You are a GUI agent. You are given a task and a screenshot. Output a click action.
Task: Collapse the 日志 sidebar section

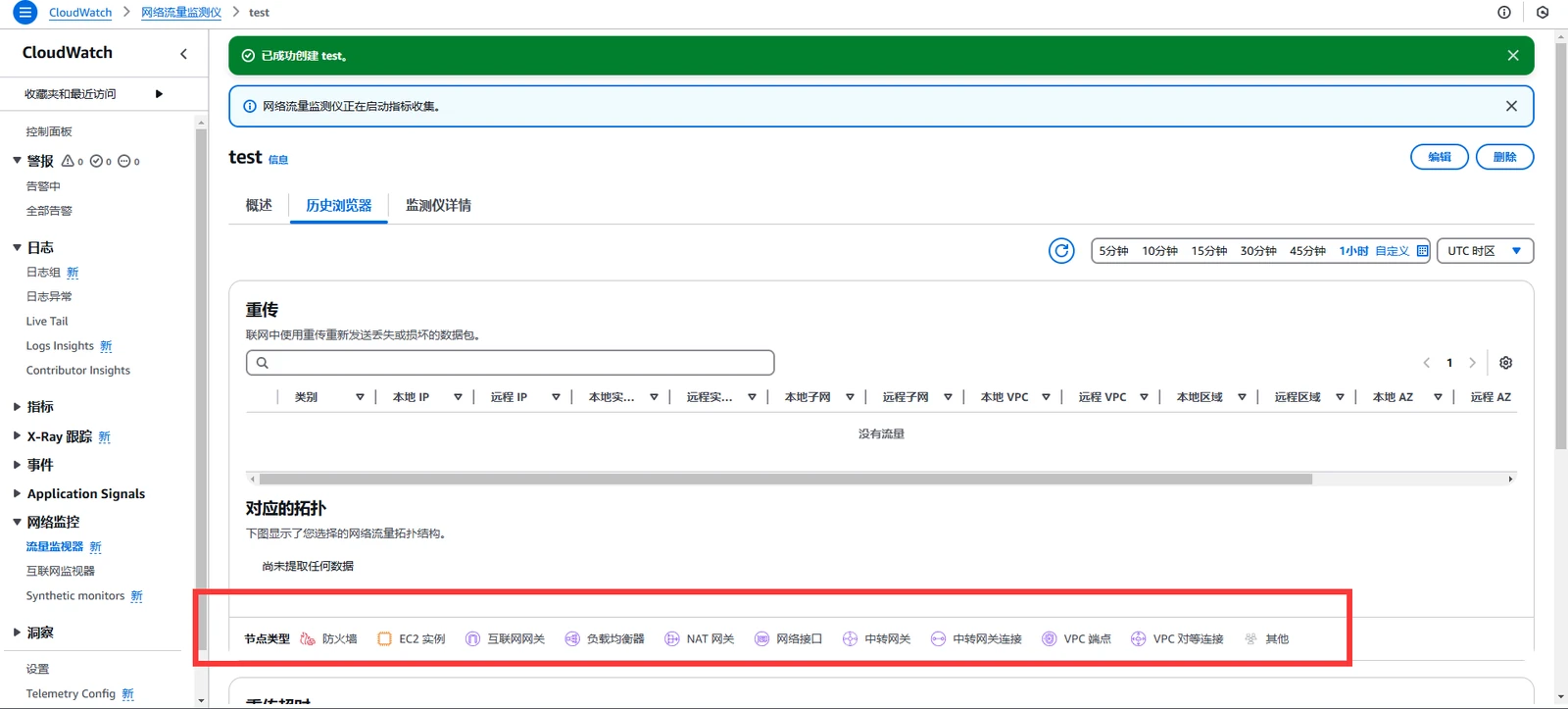pyautogui.click(x=17, y=247)
